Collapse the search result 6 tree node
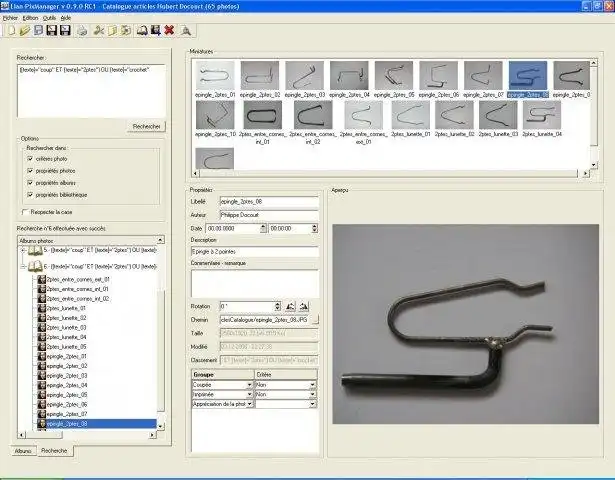The width and height of the screenshot is (615, 480). (23, 268)
